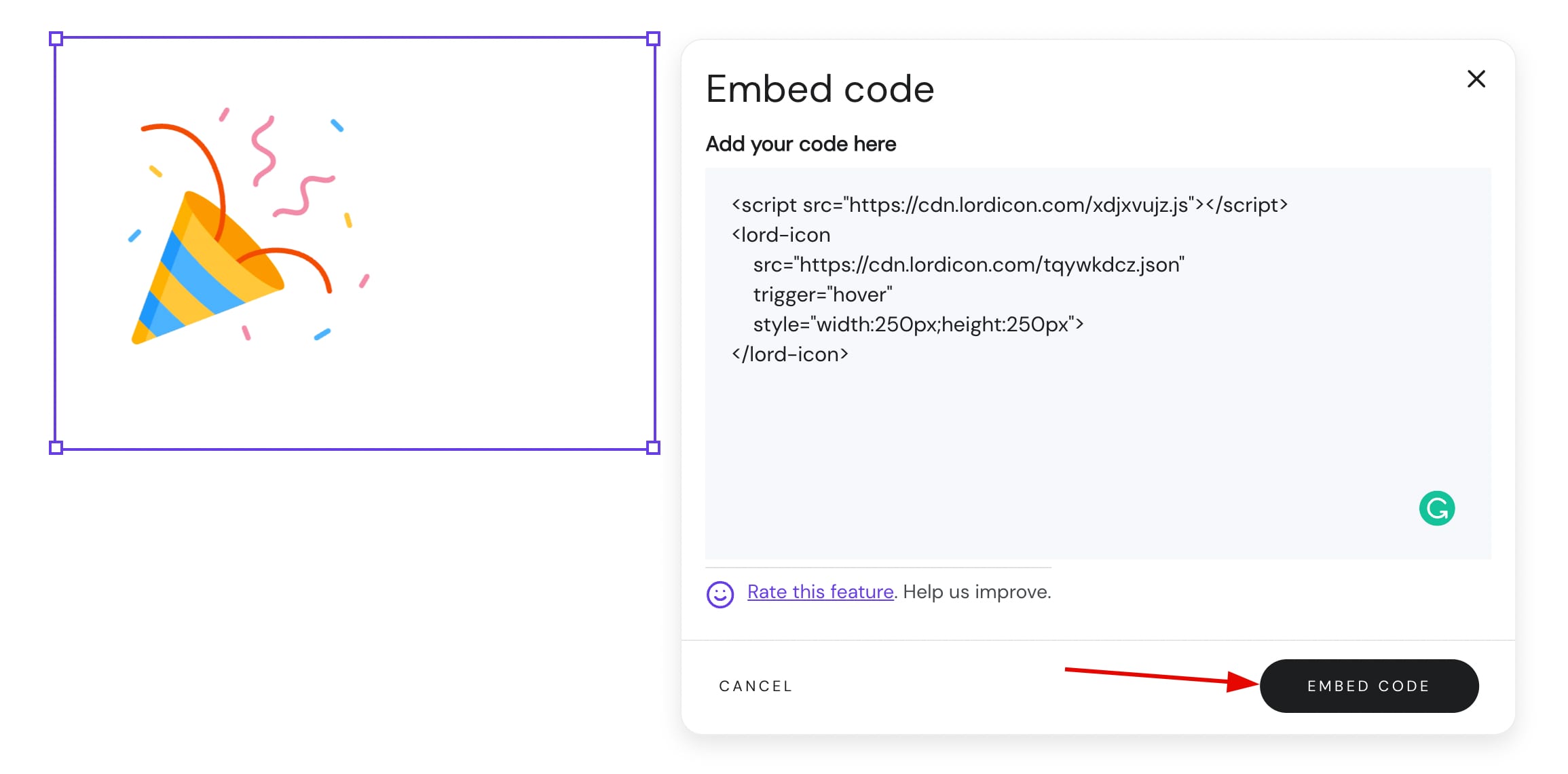Click the EMBED CODE button
This screenshot has height=774, width=1568.
coord(1368,686)
